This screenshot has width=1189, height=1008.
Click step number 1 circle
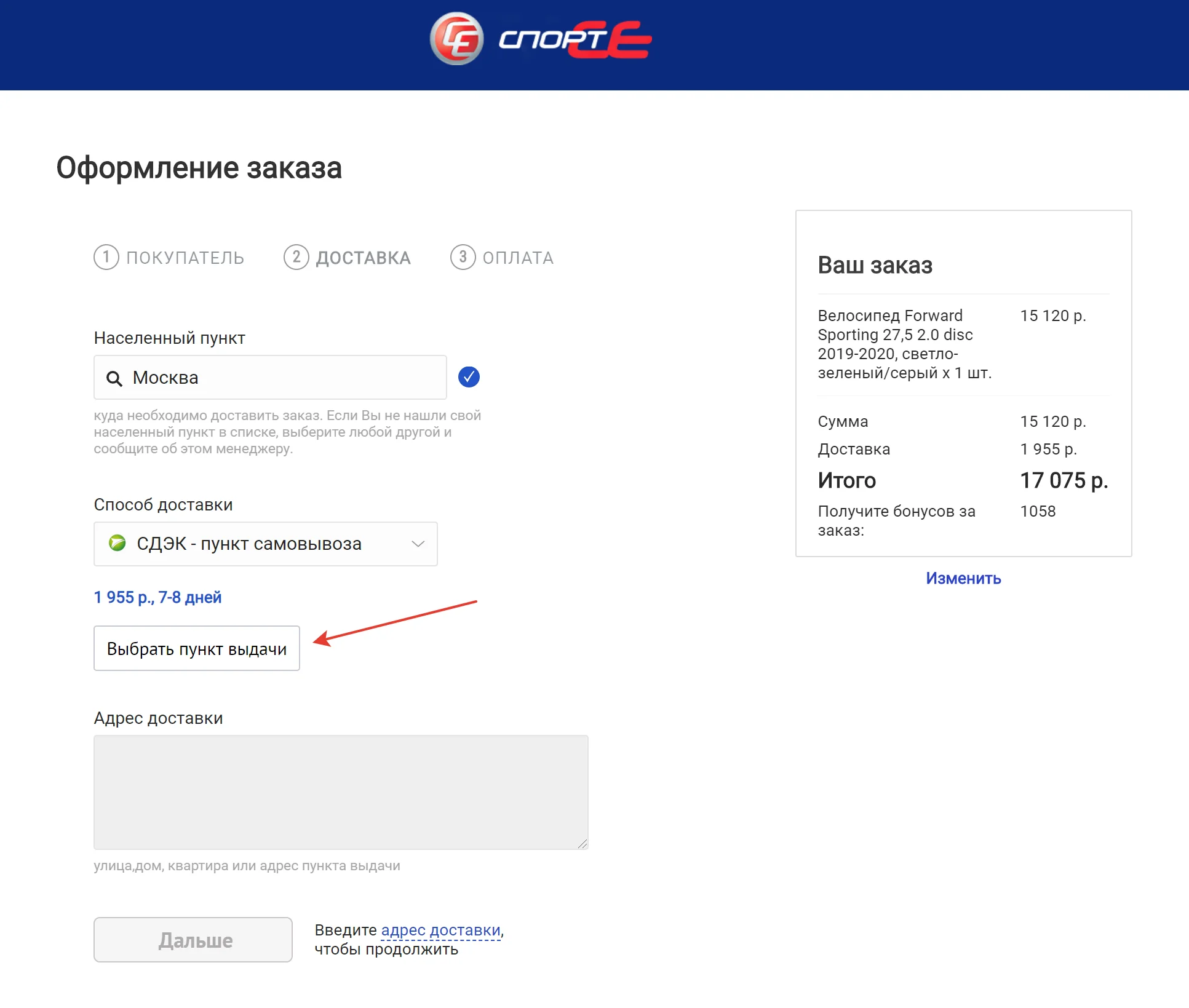[x=106, y=257]
